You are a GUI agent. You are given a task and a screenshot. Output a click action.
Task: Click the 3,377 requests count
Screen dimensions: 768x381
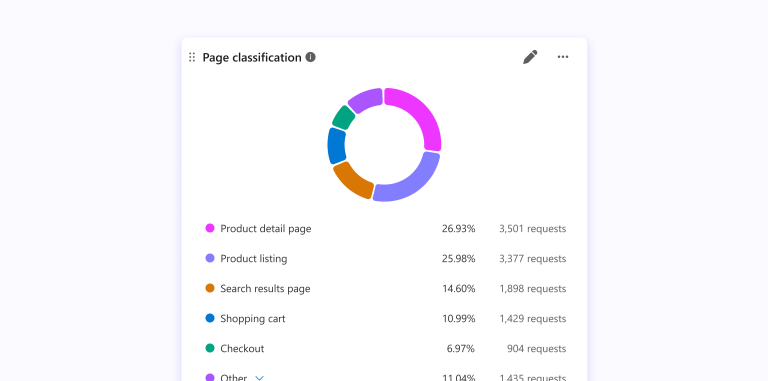(x=532, y=259)
